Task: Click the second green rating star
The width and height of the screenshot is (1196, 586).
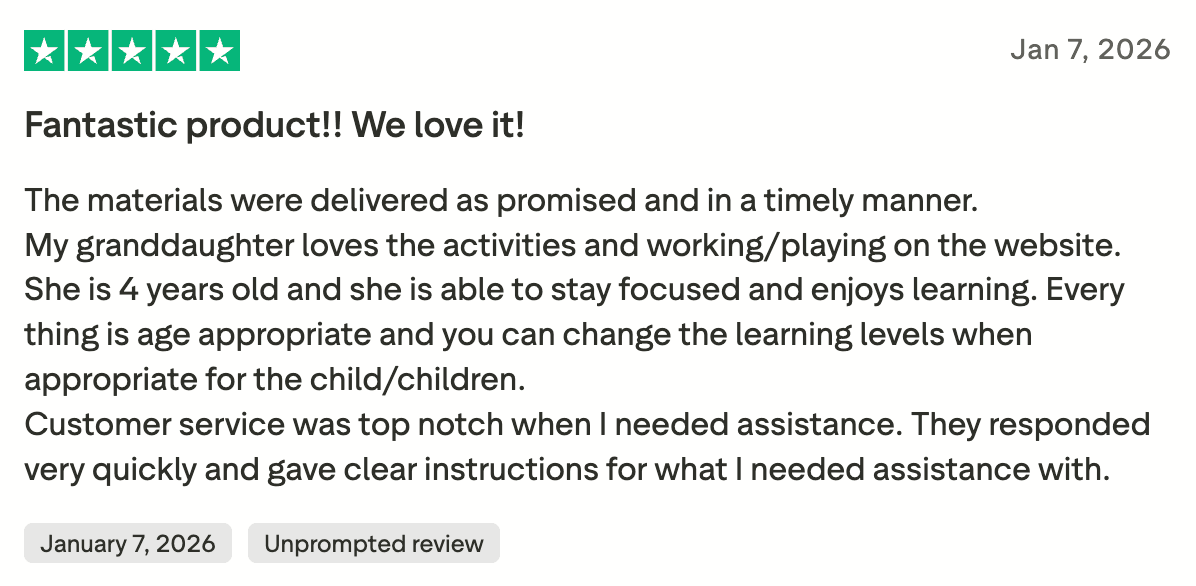Action: (88, 51)
